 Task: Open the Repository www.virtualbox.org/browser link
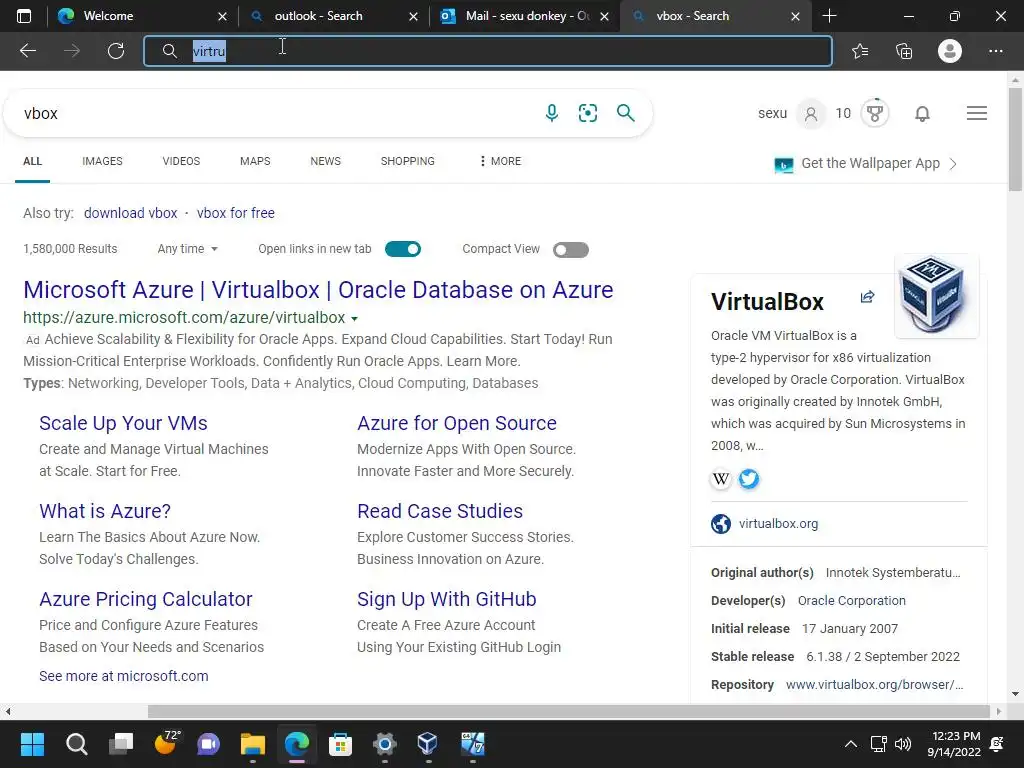coord(874,684)
